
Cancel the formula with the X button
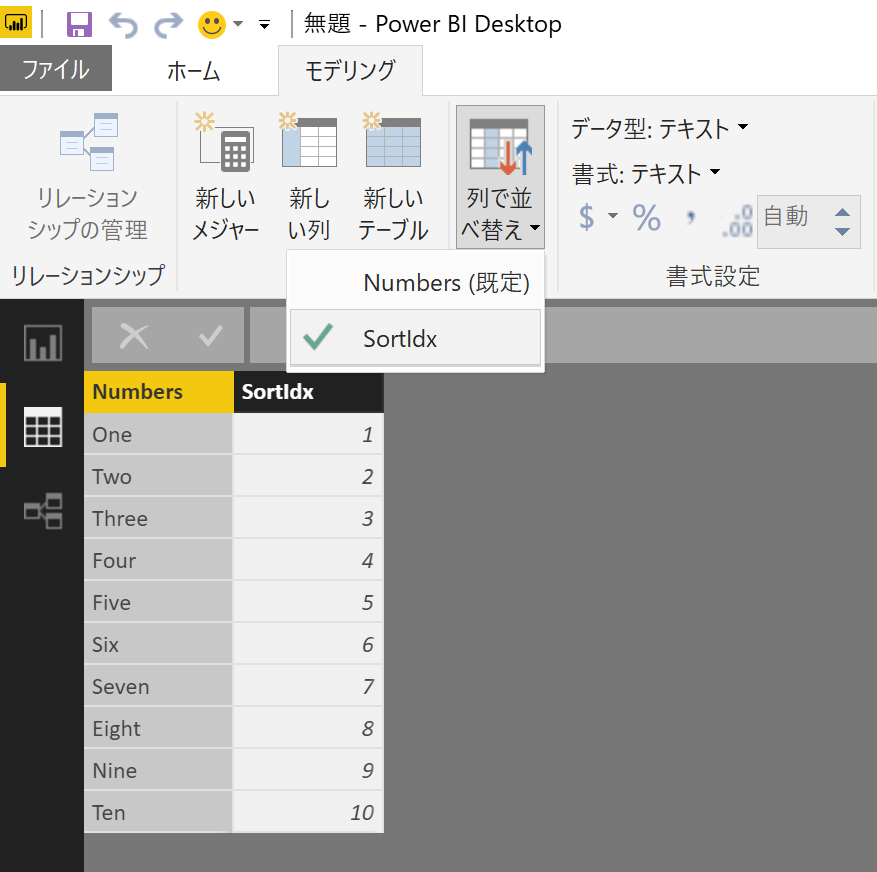click(134, 336)
